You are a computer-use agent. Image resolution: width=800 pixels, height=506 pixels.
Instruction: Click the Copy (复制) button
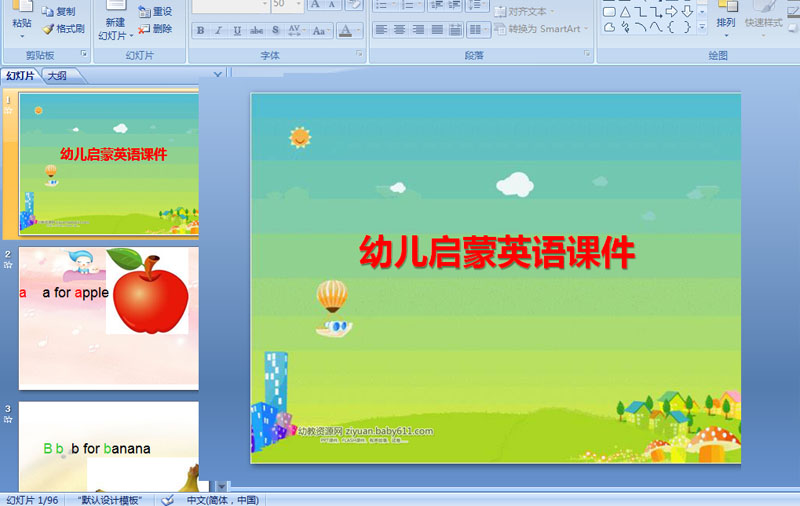[x=59, y=11]
